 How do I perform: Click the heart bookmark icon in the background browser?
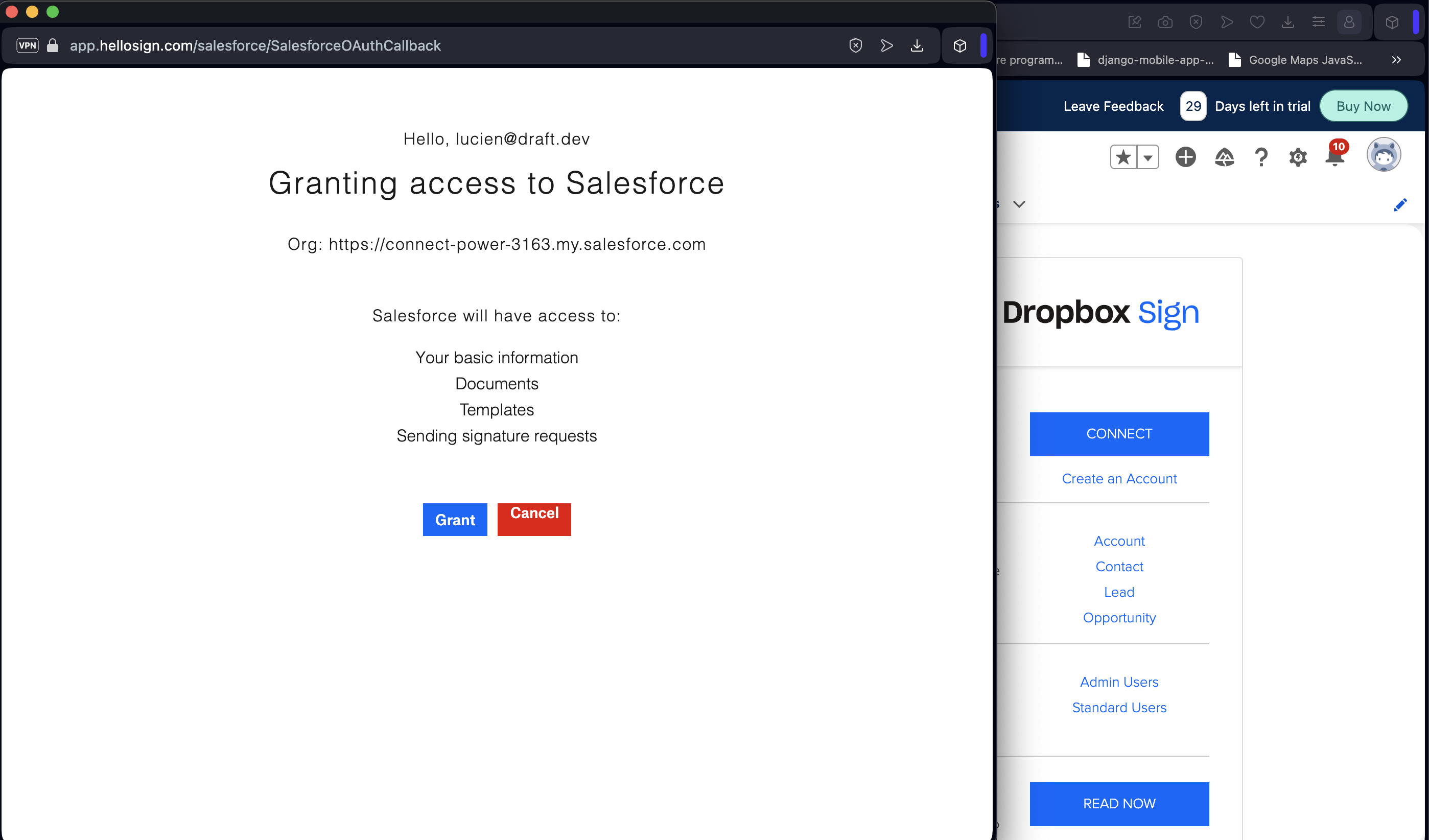(1257, 22)
